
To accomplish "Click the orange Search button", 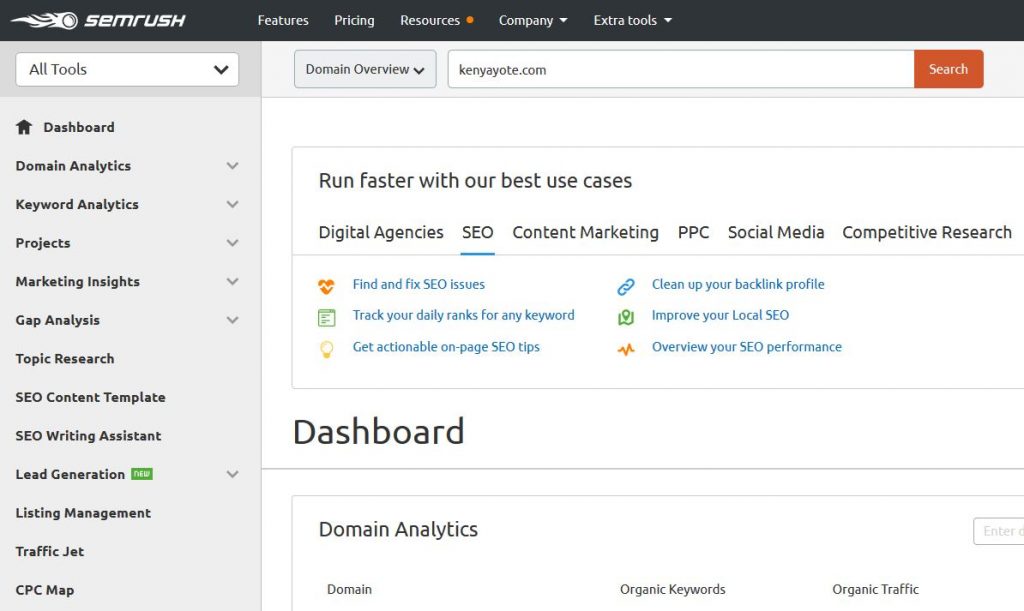I will (x=948, y=69).
